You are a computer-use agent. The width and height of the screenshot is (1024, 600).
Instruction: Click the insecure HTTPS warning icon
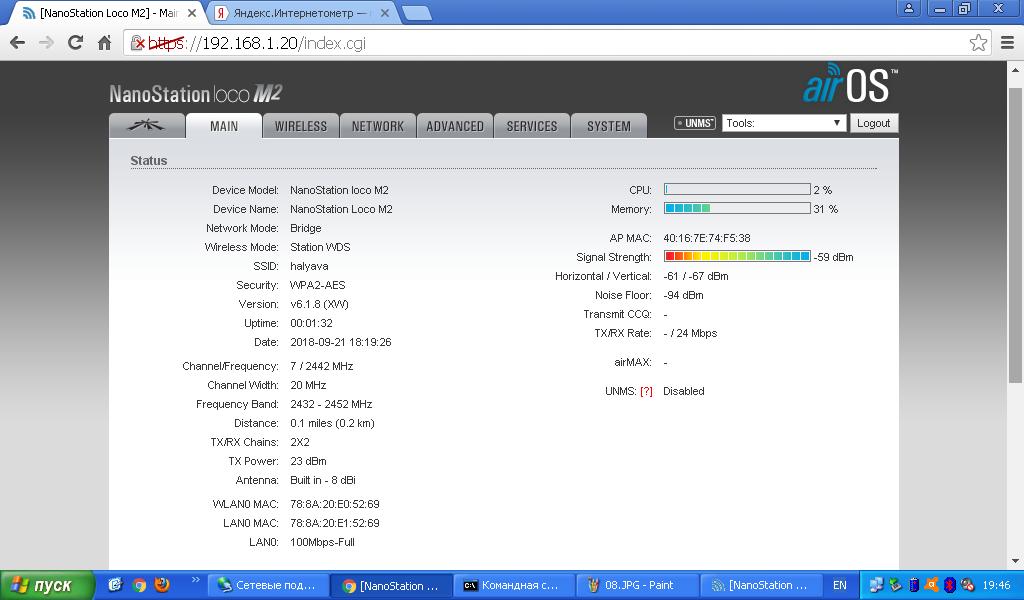(x=139, y=43)
